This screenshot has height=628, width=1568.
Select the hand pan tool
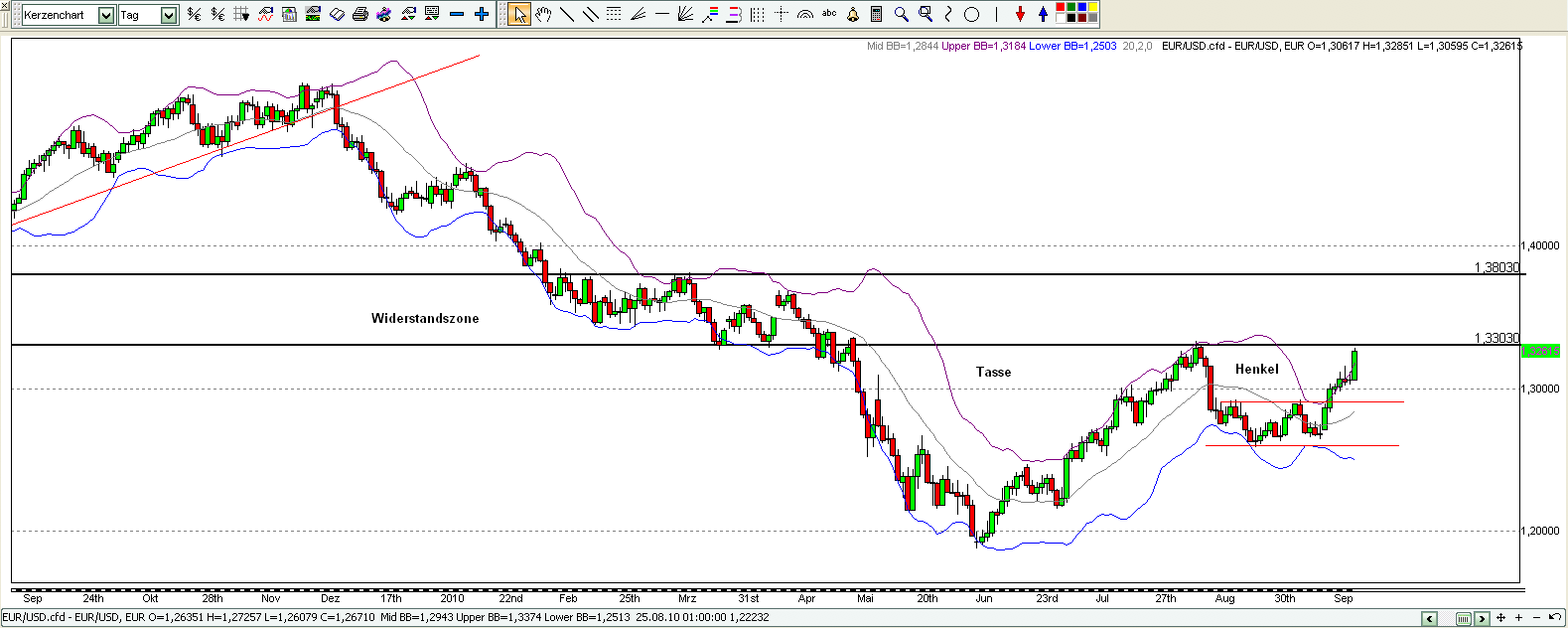tap(543, 14)
